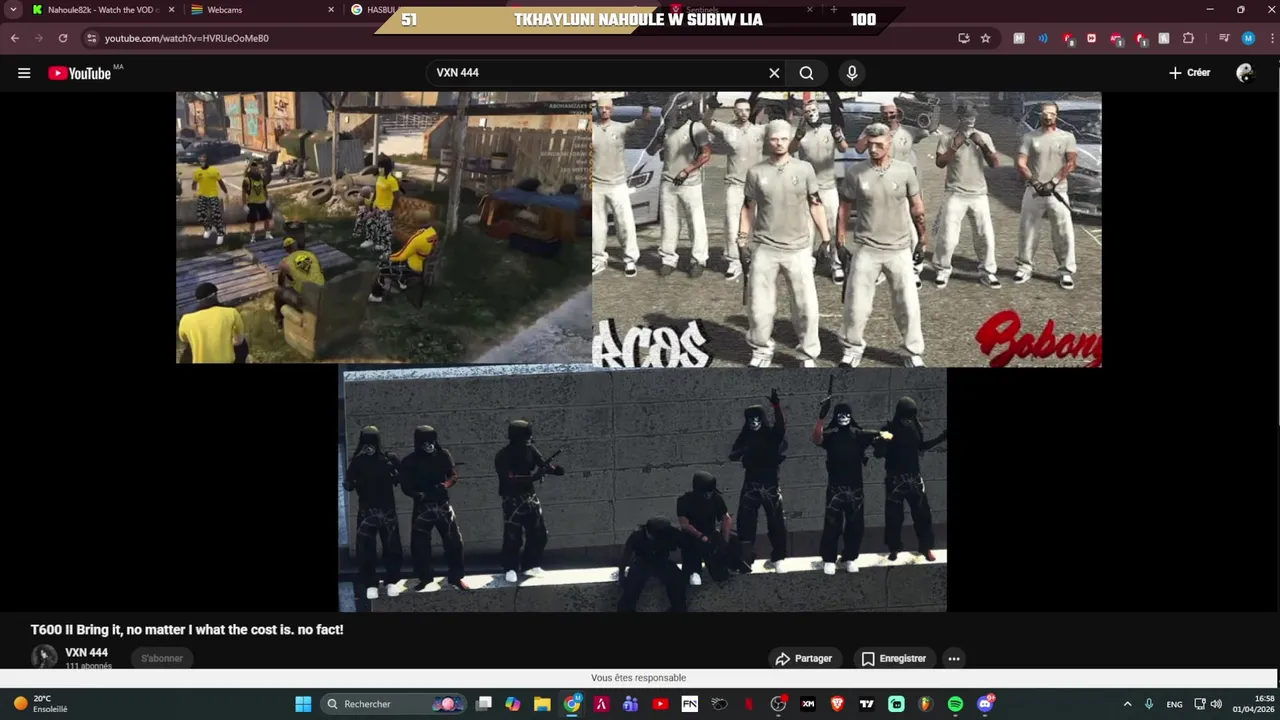Switch to the Nahoule82k VOD tab
The image size is (1280, 720).
[103, 10]
